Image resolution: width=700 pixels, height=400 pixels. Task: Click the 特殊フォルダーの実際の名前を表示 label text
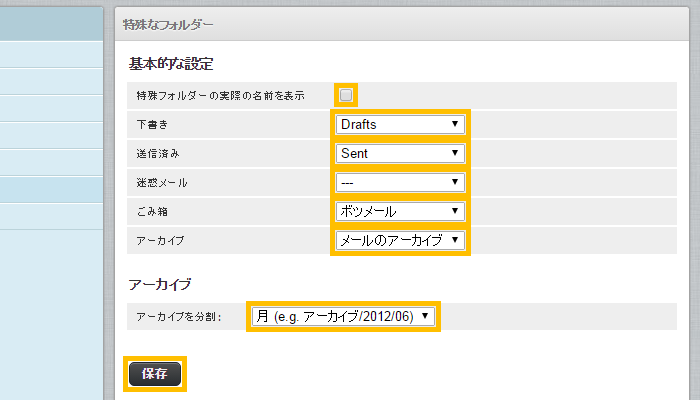pyautogui.click(x=220, y=96)
